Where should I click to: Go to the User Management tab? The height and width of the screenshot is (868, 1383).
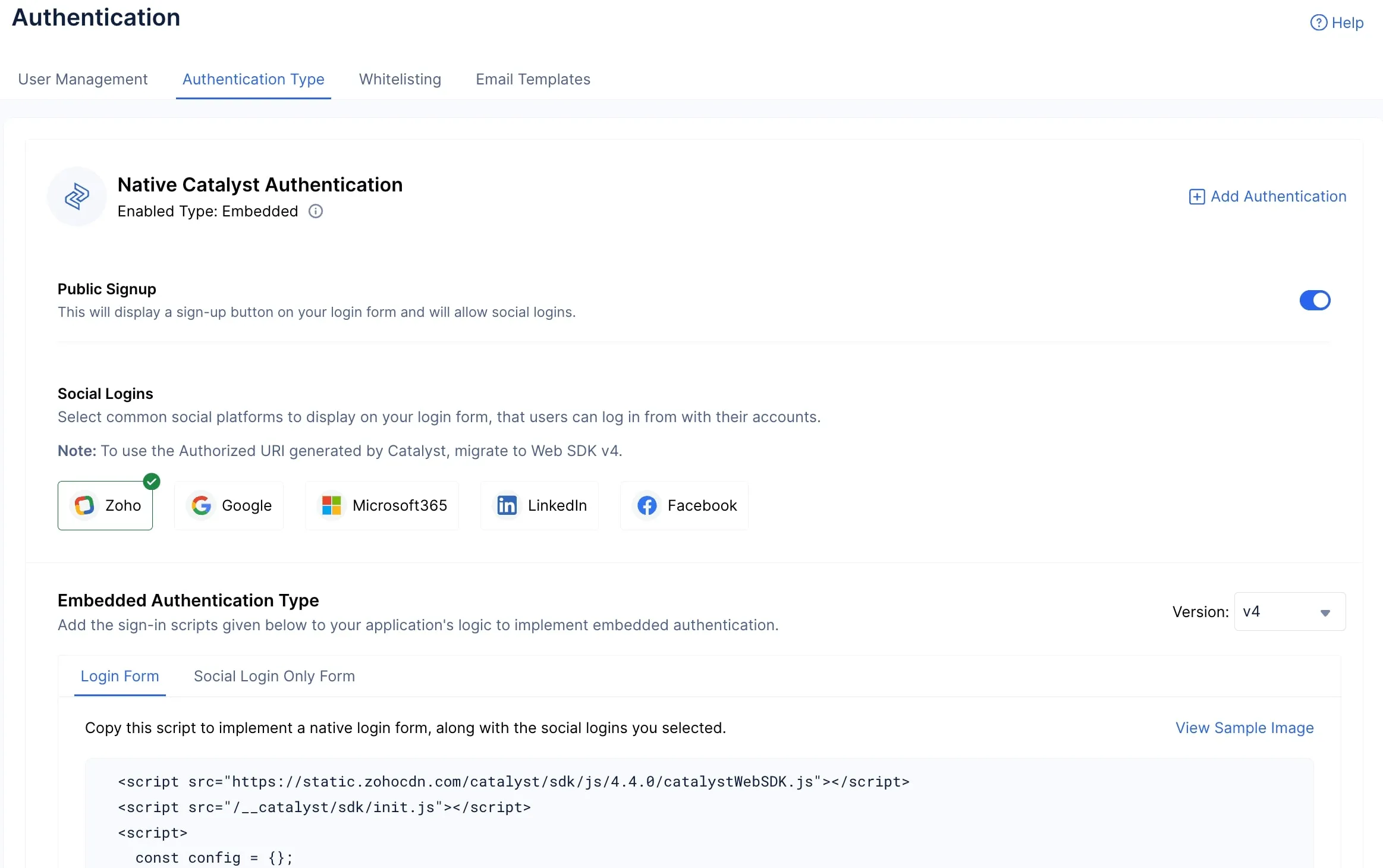coord(83,79)
